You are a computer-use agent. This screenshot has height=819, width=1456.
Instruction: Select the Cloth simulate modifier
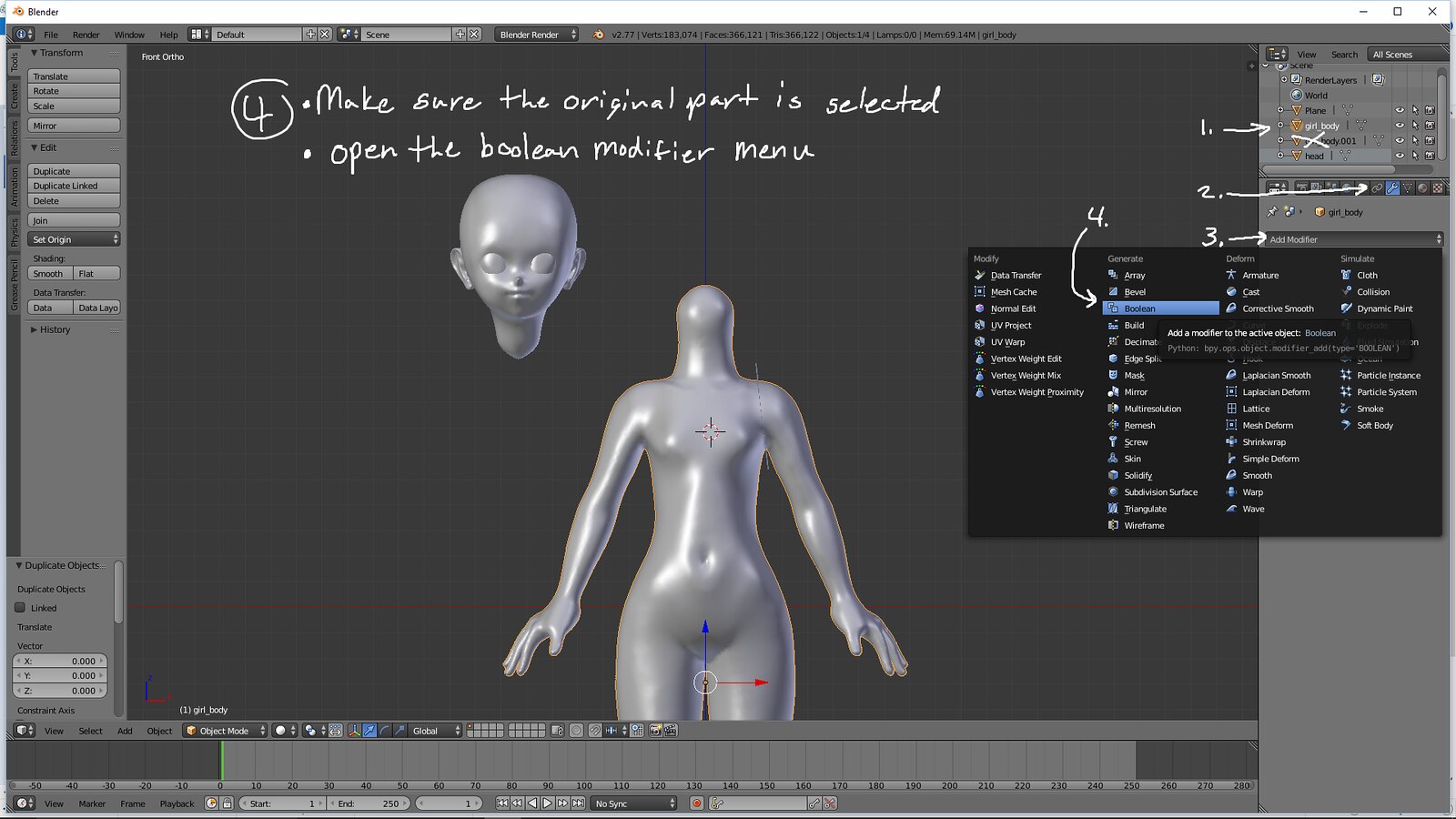(1367, 275)
